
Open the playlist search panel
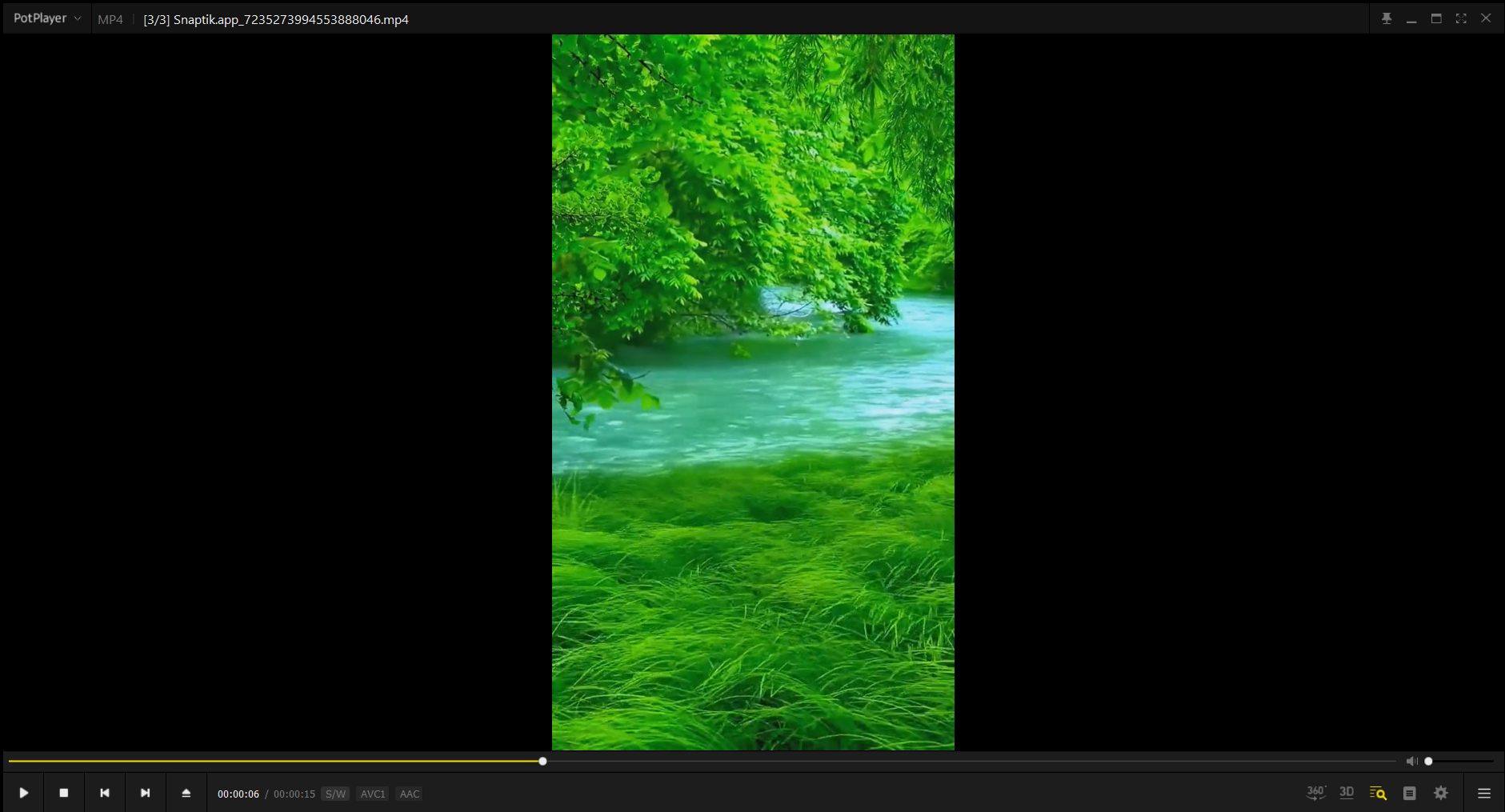point(1378,793)
